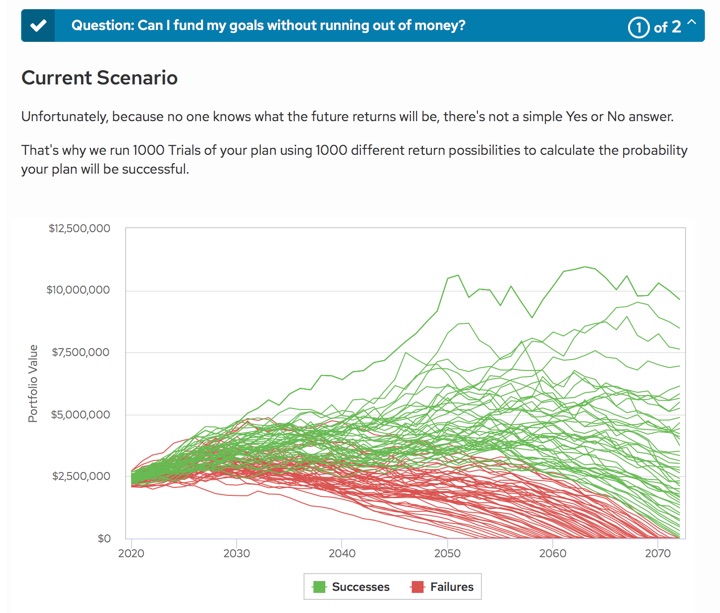Click the Portfolio Value axis title
The image size is (720, 613).
point(33,383)
